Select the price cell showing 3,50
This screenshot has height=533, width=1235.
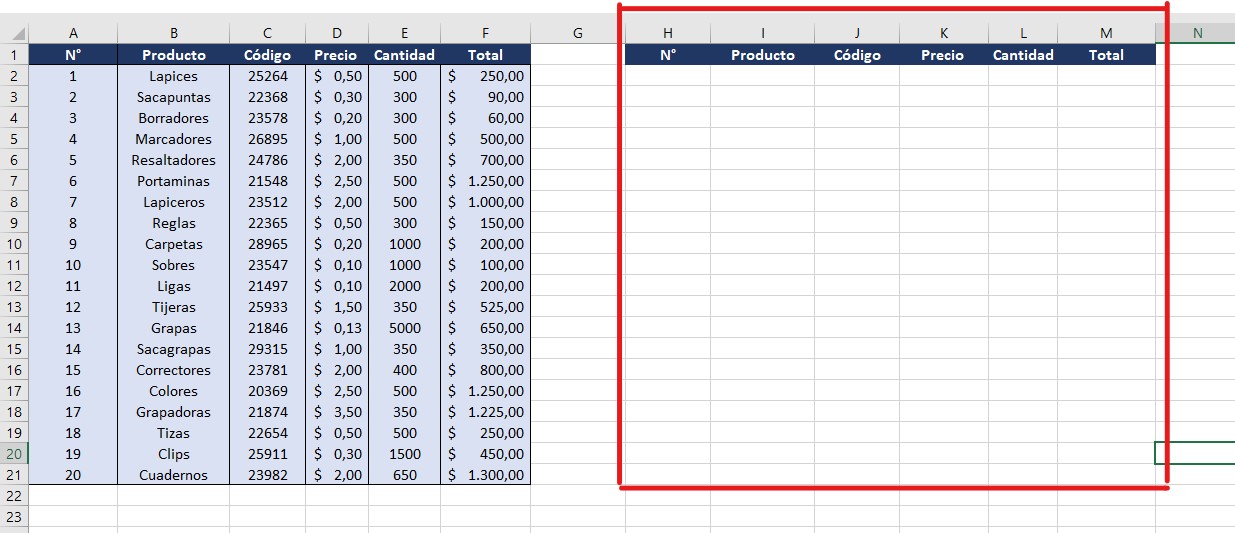pos(337,412)
